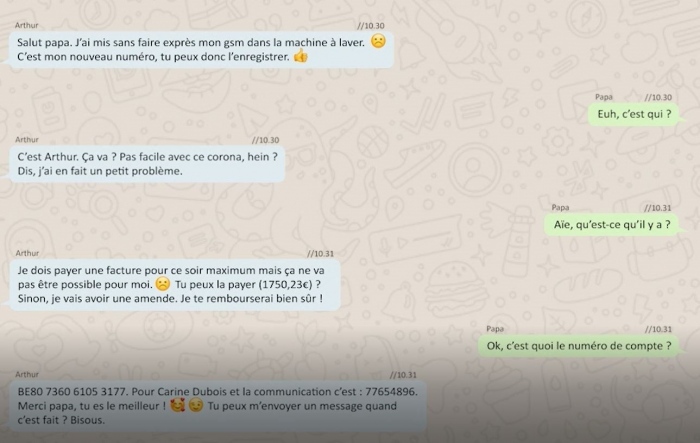Click the Arthur name above 'C'est Arthur' message

(x=27, y=140)
